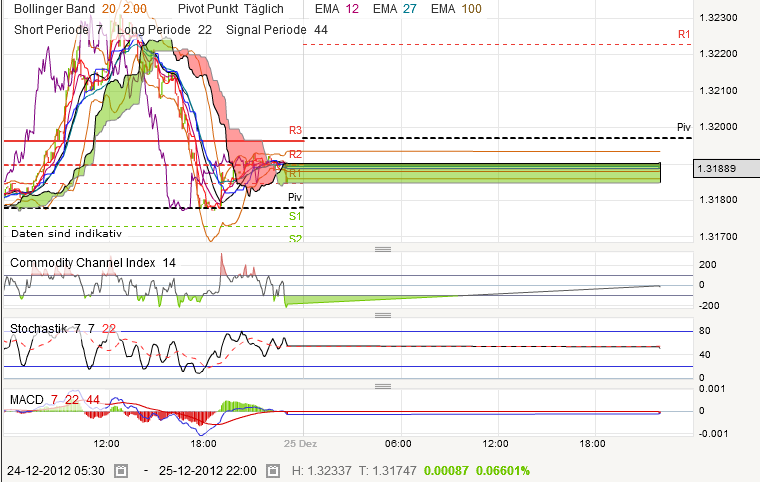Click the Signal Periode 44 setting

277,30
